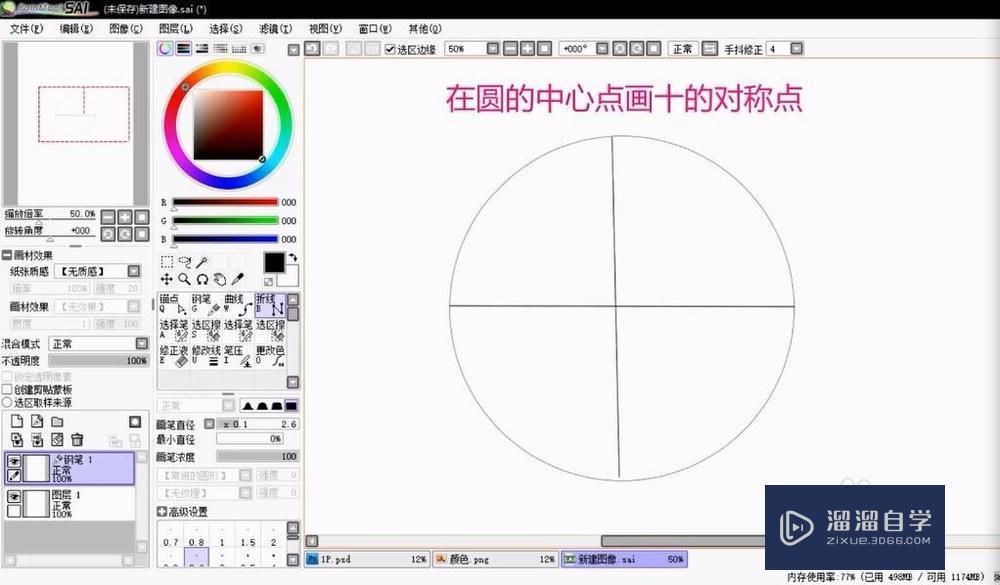Toggle visibility of 图层1 layer

(15, 496)
